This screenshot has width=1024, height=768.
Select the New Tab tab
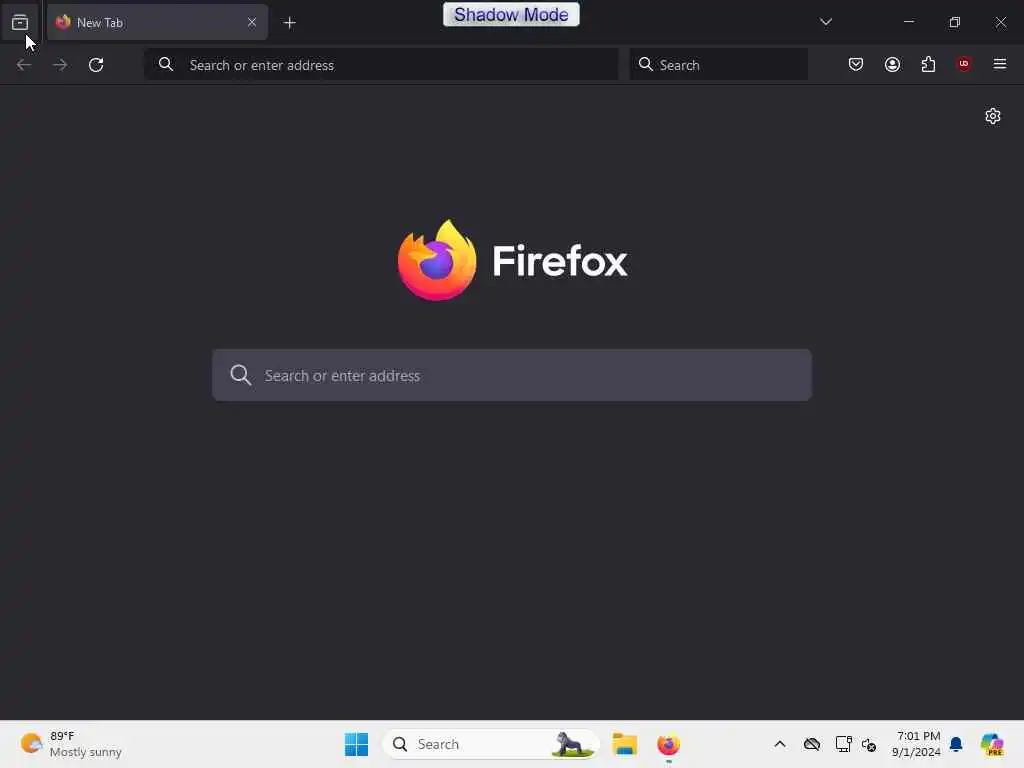pyautogui.click(x=157, y=22)
